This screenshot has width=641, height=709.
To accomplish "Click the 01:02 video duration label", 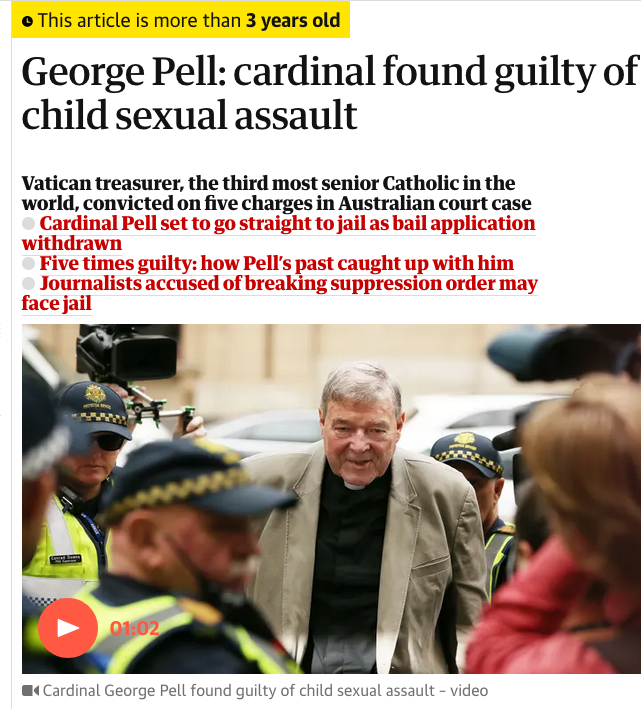I will [x=134, y=628].
